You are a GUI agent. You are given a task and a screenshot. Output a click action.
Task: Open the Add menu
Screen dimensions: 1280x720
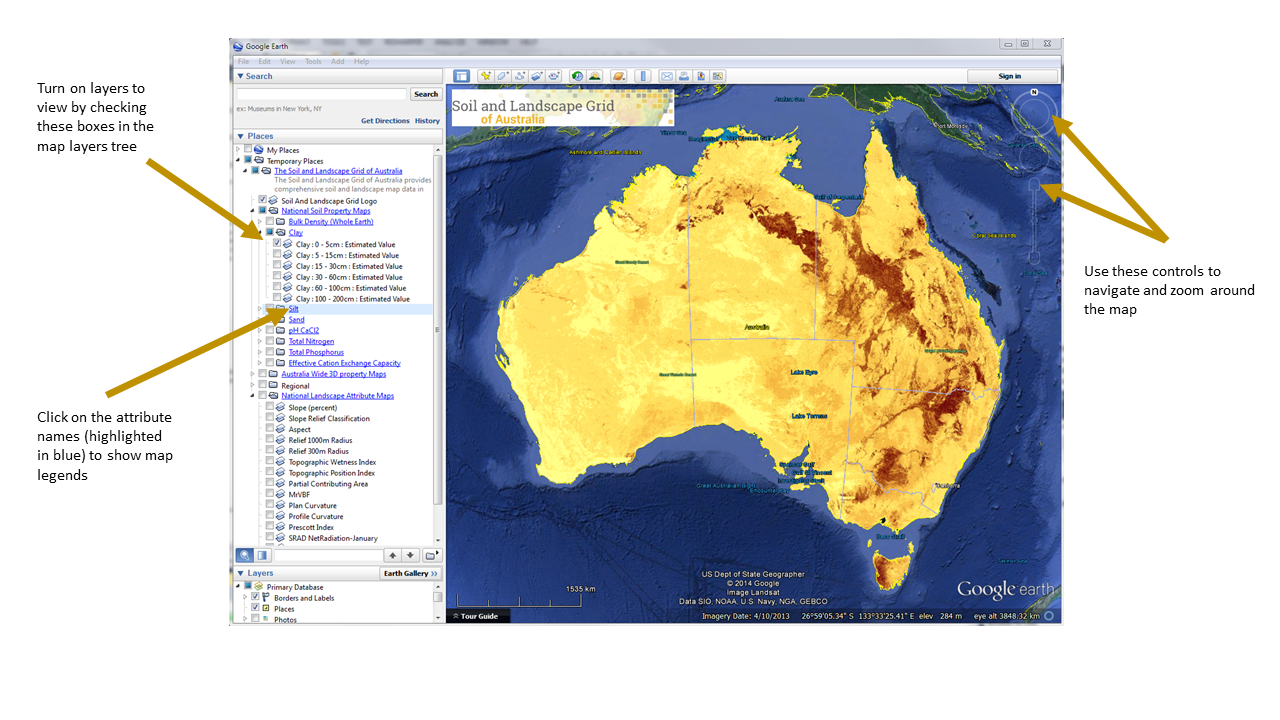338,61
